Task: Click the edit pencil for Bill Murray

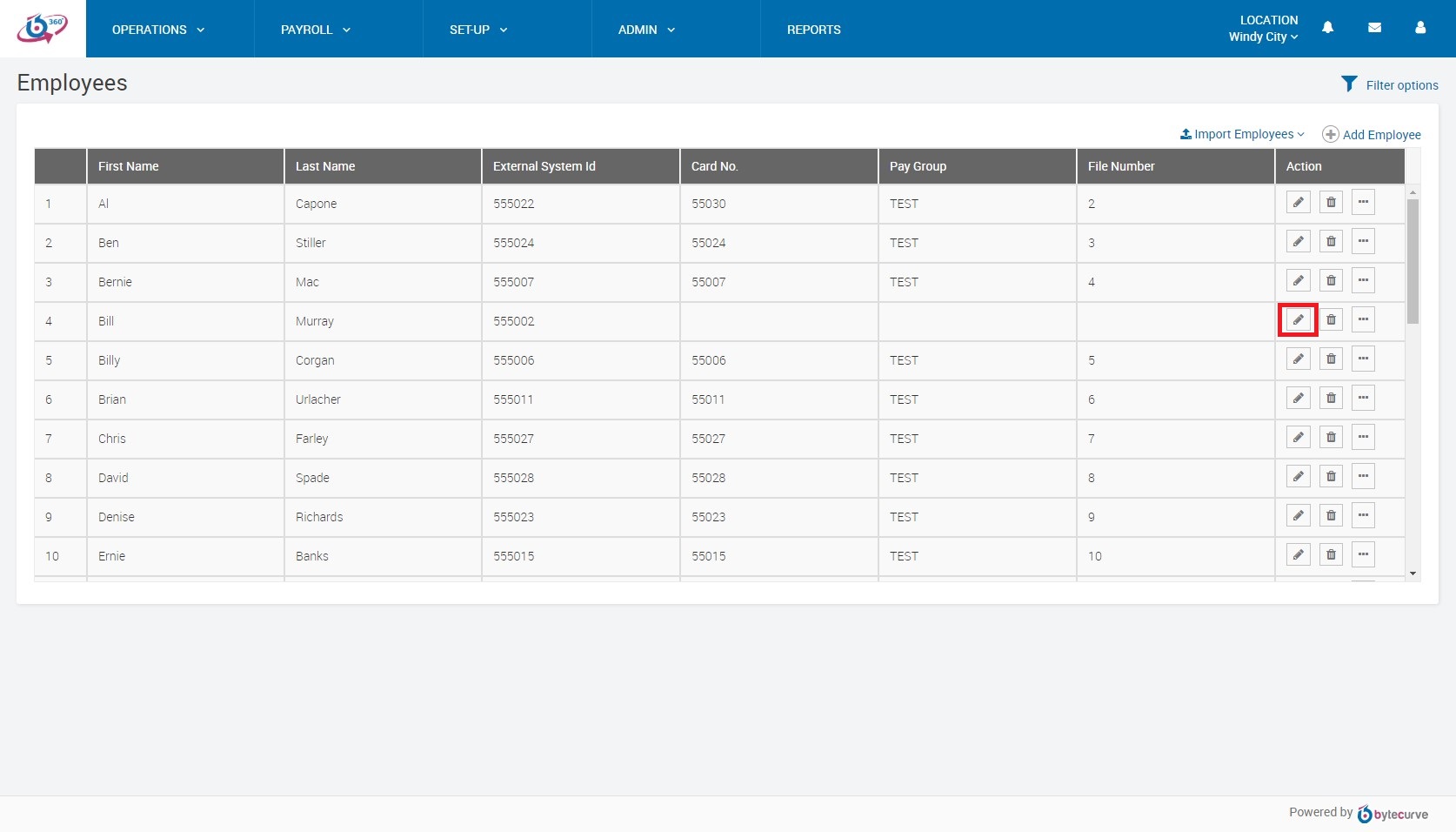Action: (x=1298, y=320)
